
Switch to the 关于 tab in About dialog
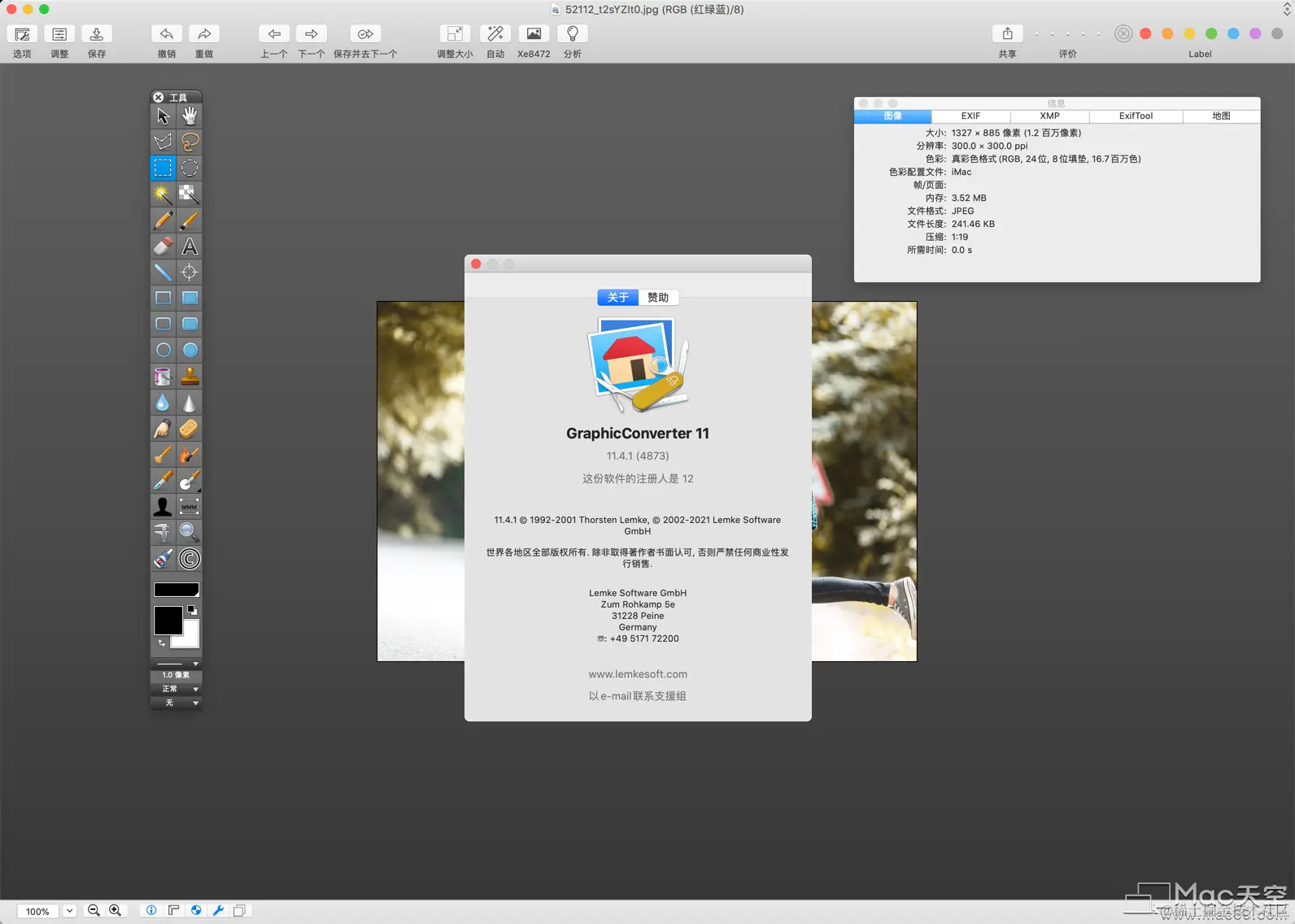click(618, 298)
